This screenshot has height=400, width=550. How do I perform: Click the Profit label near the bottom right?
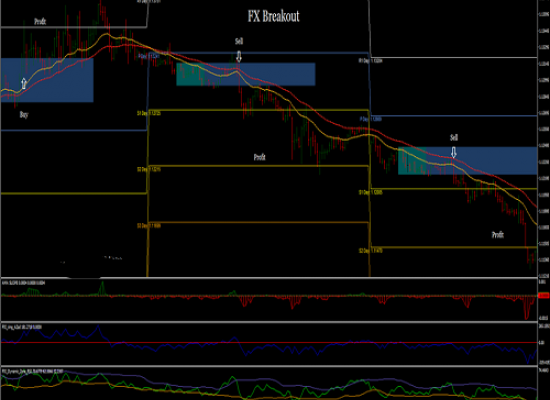pyautogui.click(x=498, y=234)
